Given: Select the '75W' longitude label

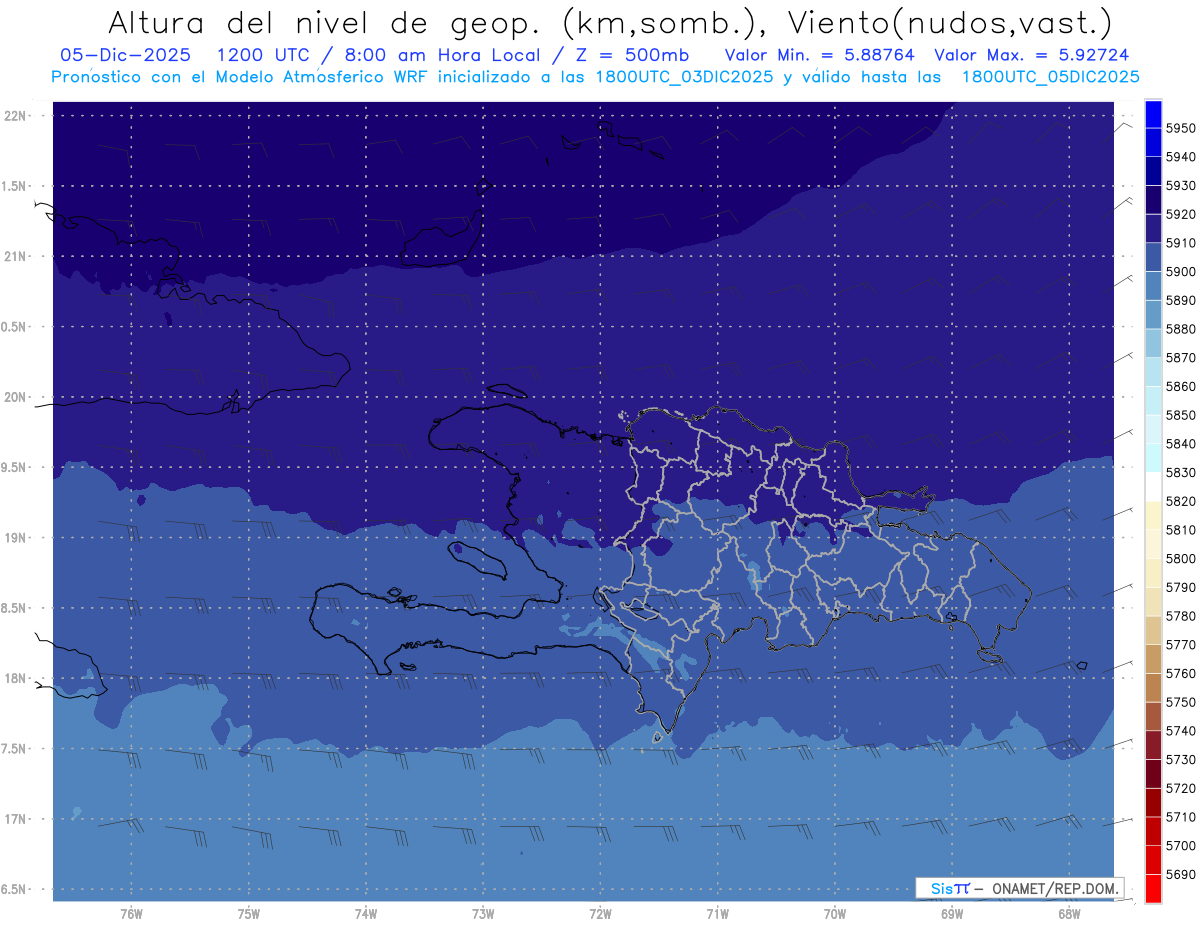Looking at the screenshot, I should coord(248,914).
